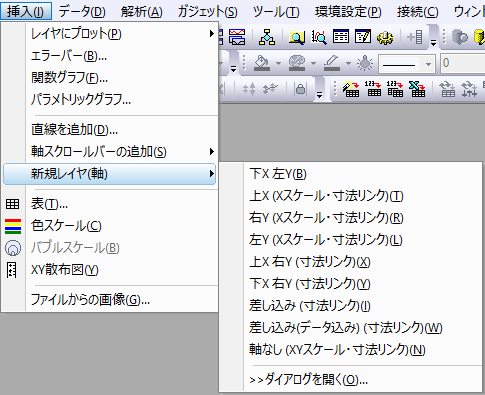
Task: Open the 環境設定(P) menu
Action: [x=348, y=12]
